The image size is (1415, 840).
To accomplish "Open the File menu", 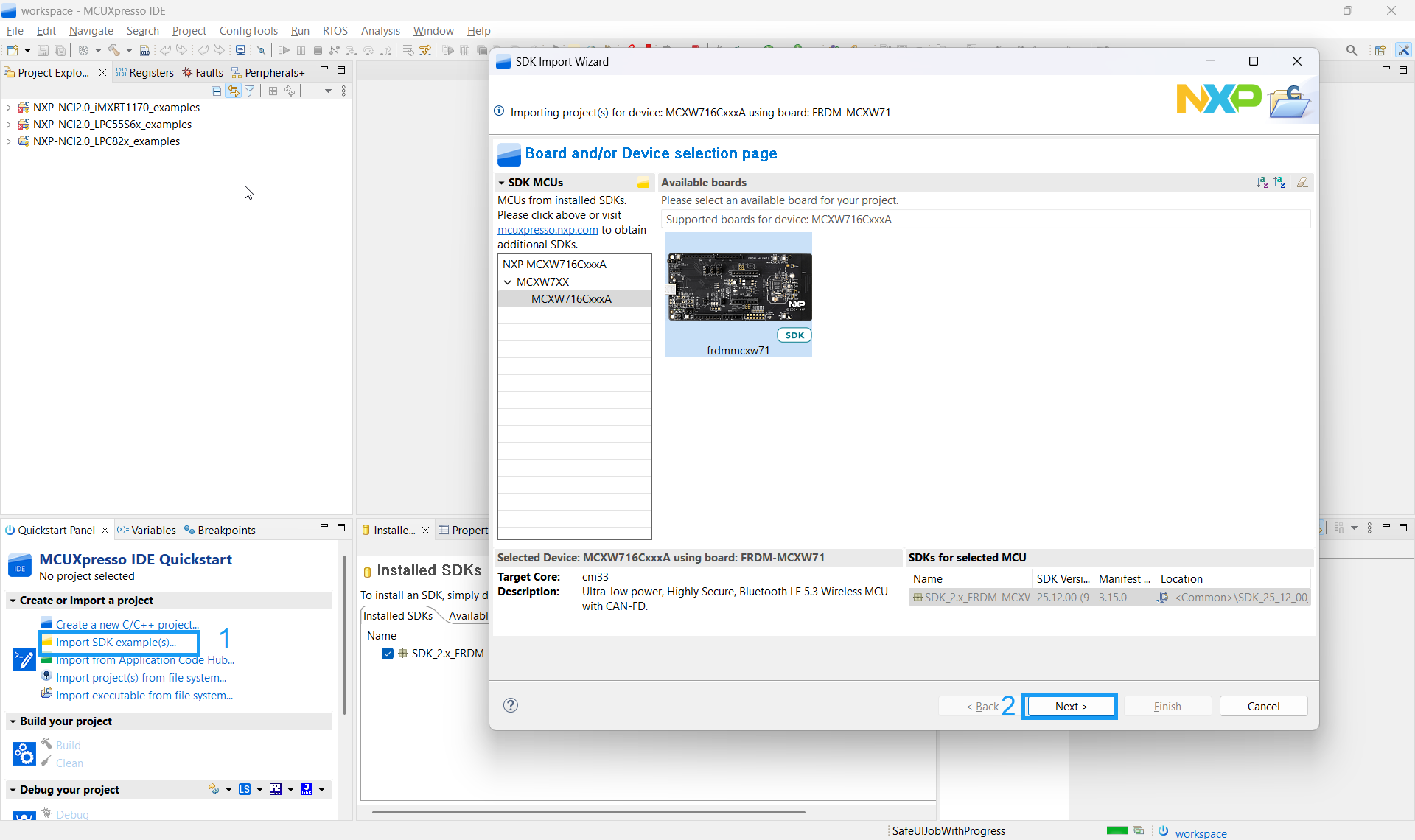I will (15, 30).
